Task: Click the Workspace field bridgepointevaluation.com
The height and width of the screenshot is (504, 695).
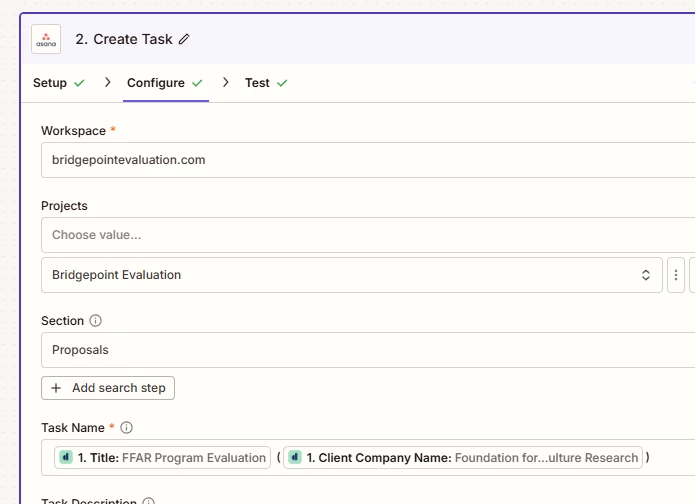Action: pos(368,160)
